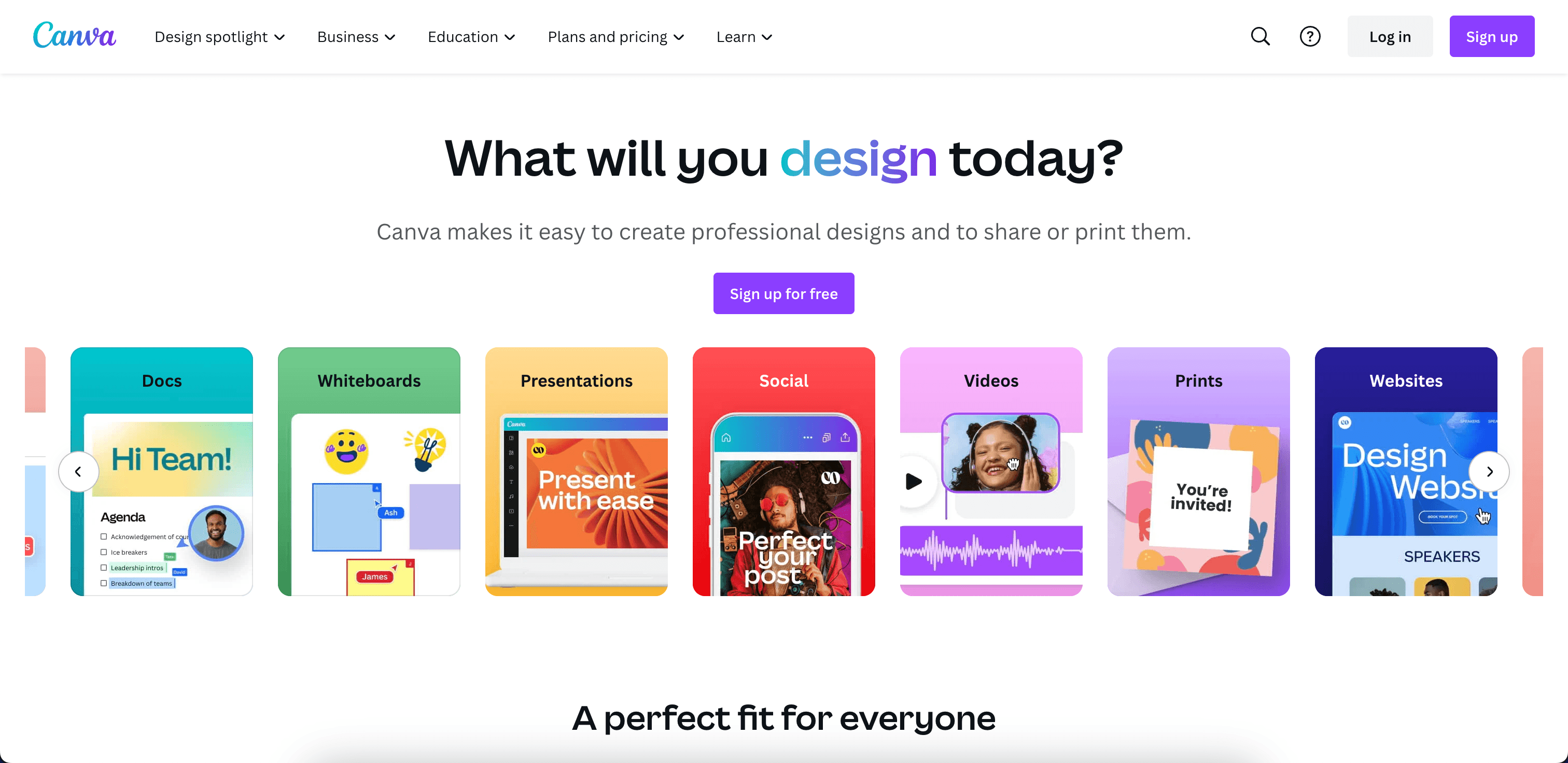Click the carousel left arrow toggle

(x=79, y=471)
